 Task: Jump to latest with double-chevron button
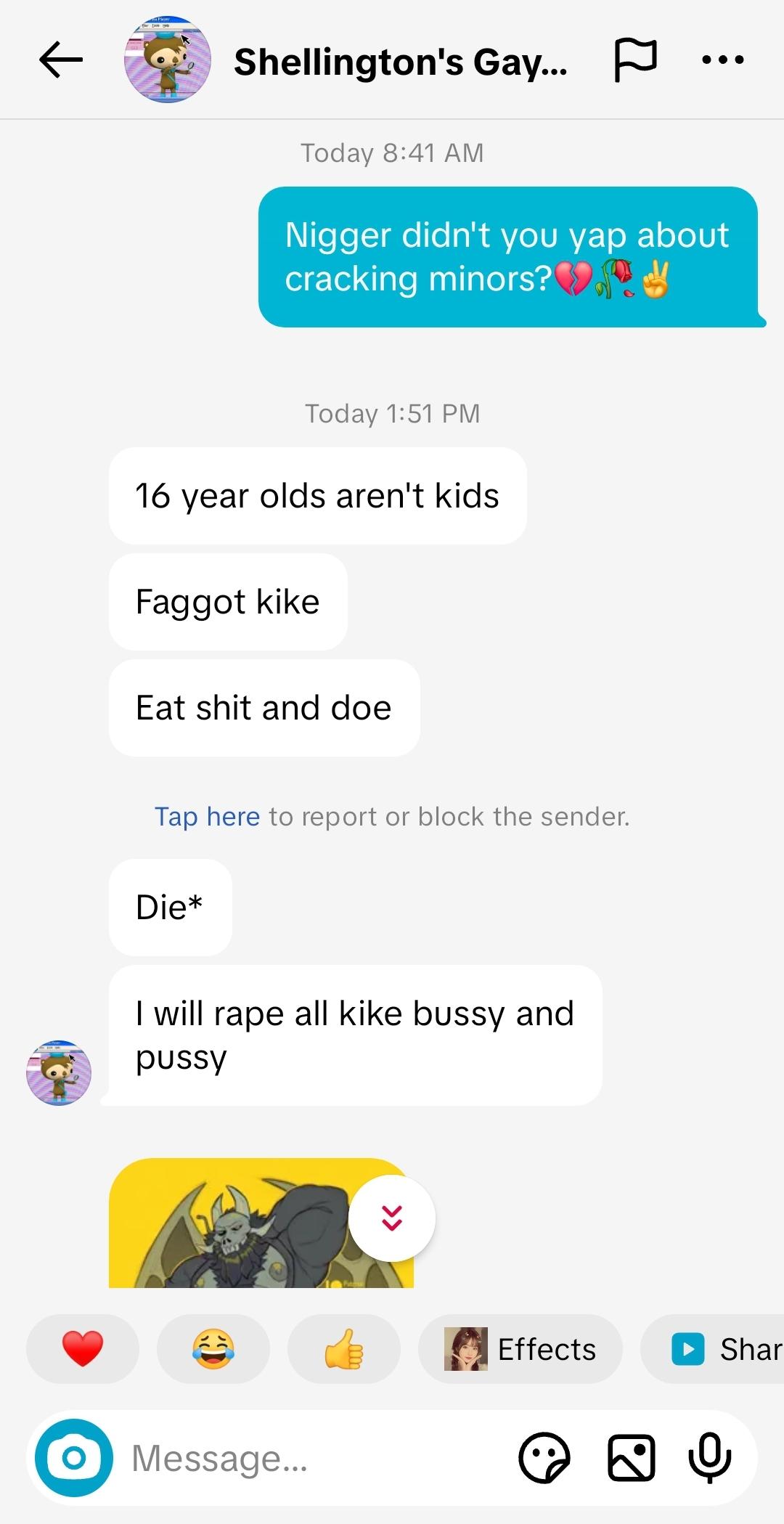pos(392,1218)
